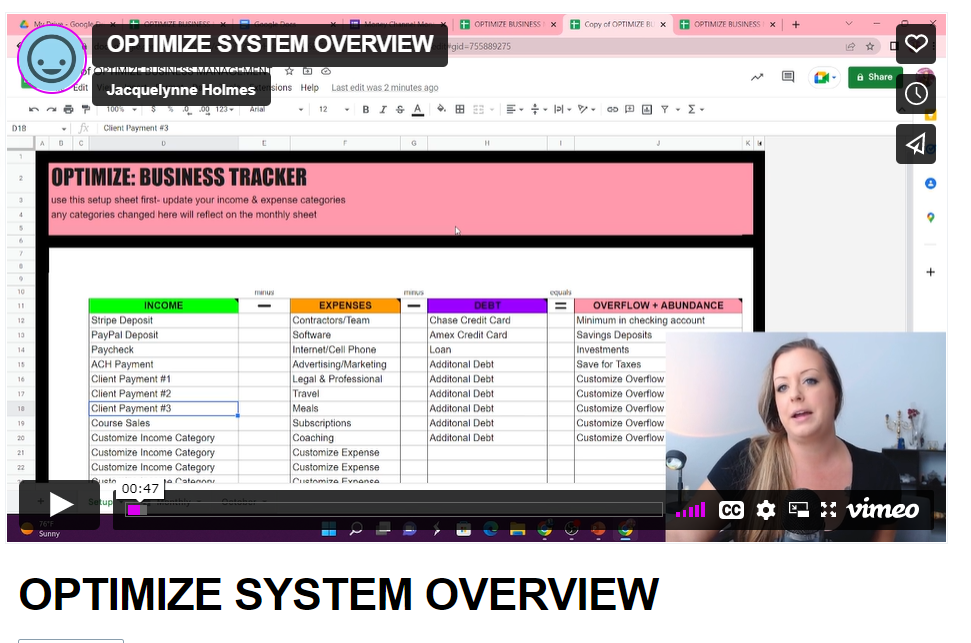Toggle closed captions with CC button

point(732,510)
